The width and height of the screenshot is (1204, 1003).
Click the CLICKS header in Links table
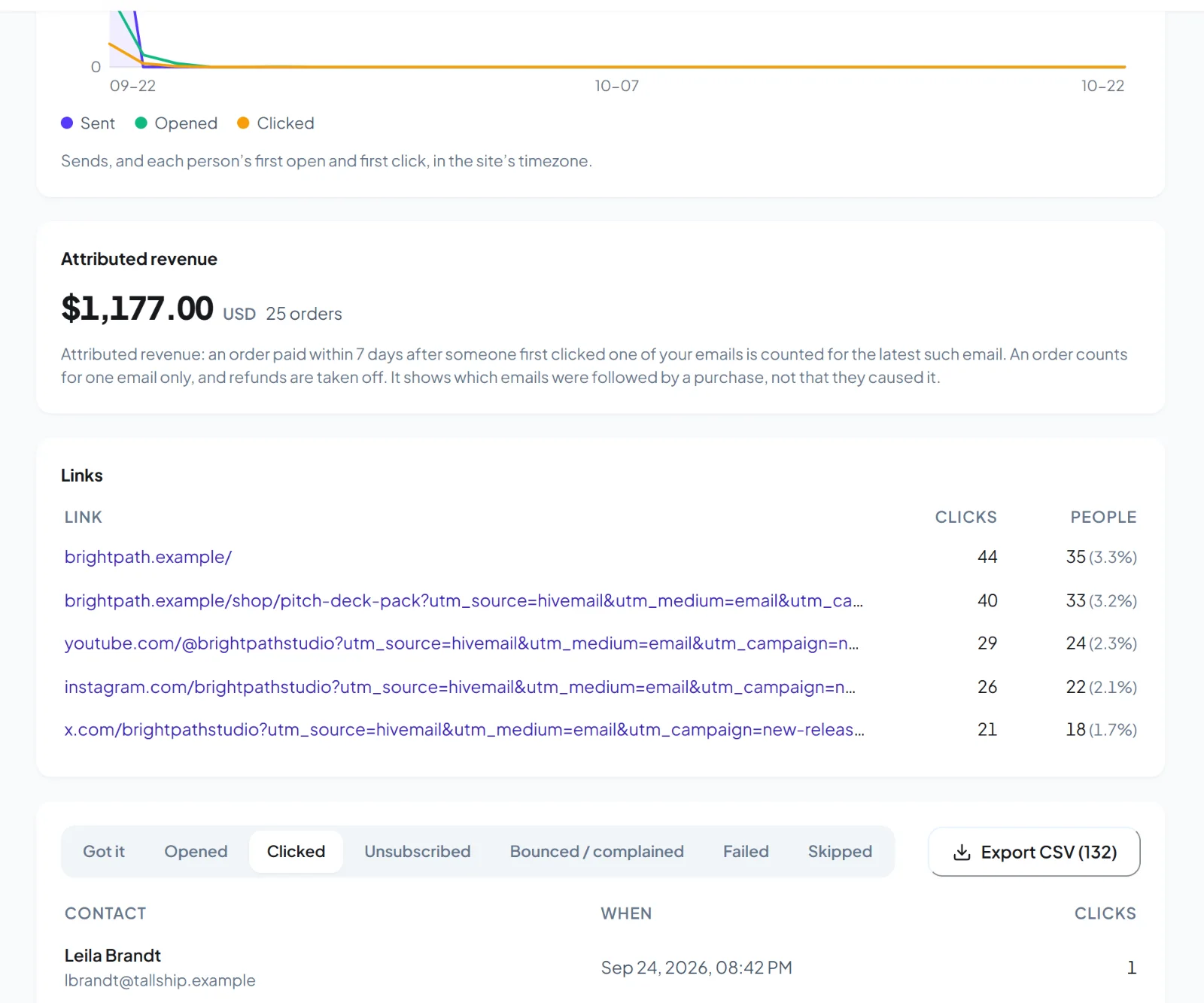(x=966, y=517)
